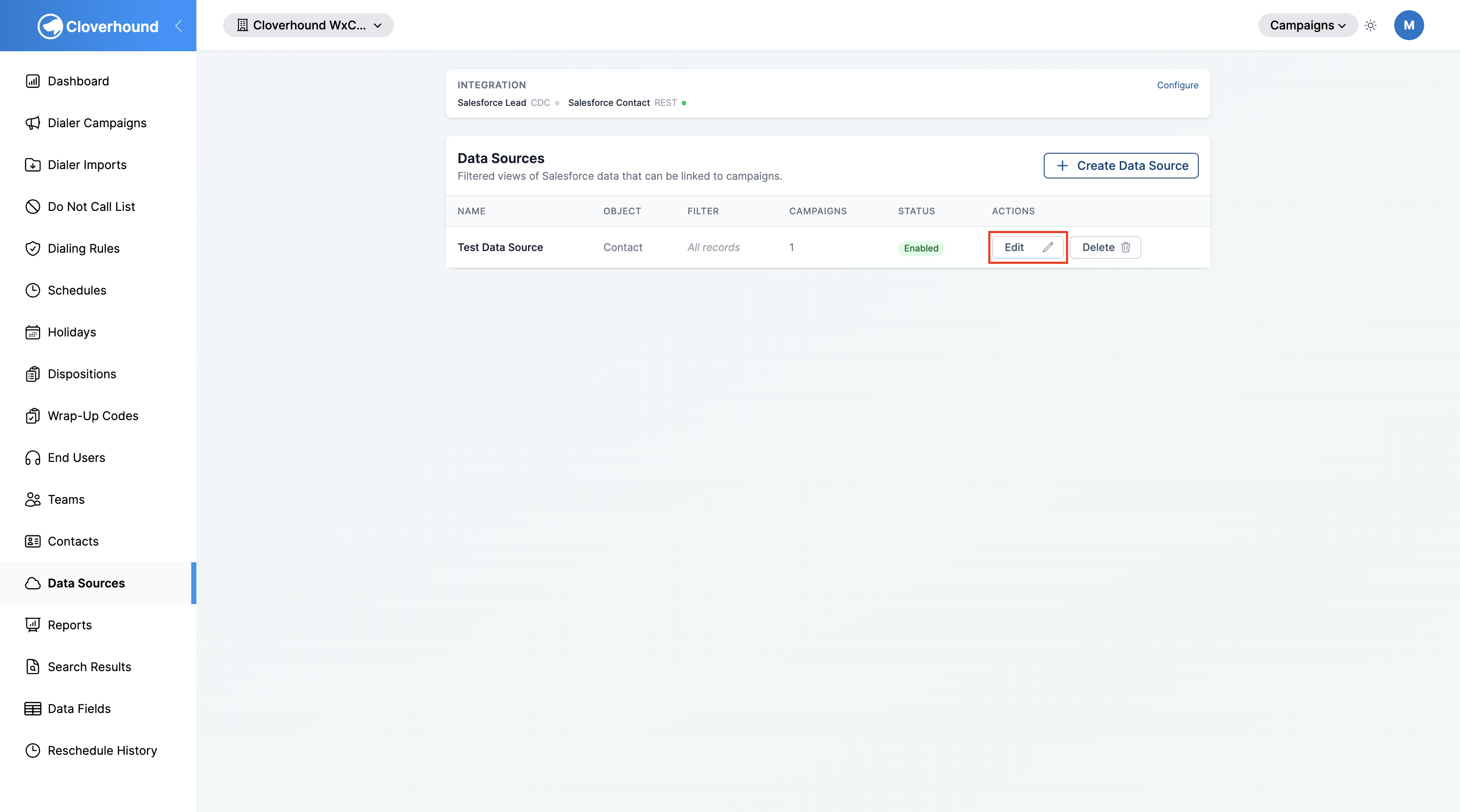
Task: Click the Contact object cell
Action: pos(622,247)
